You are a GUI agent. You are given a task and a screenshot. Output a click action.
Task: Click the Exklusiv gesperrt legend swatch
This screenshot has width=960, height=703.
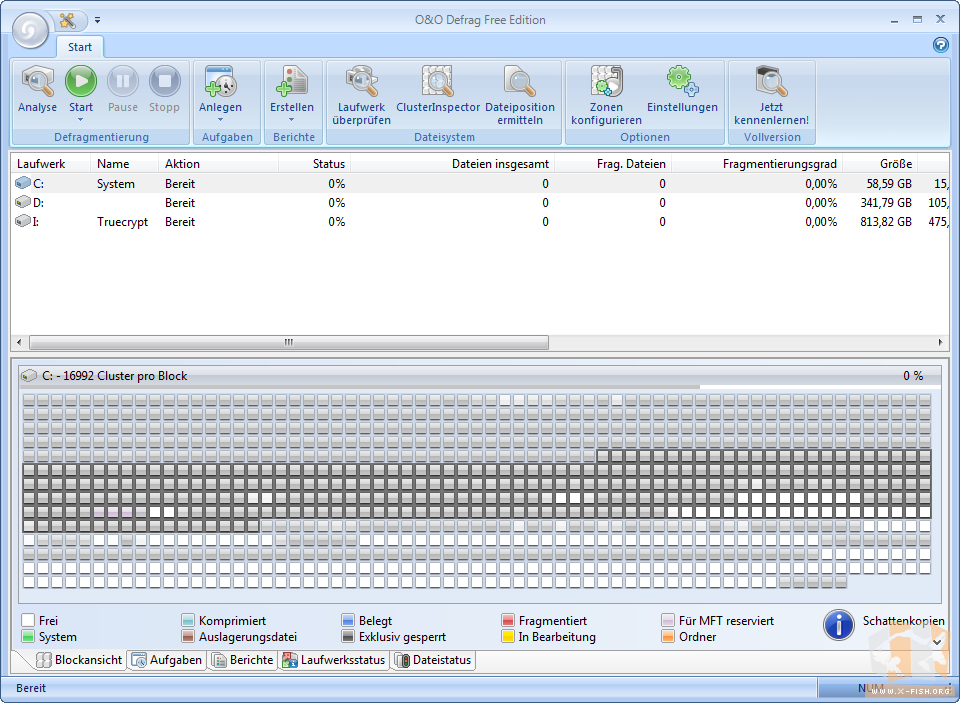[x=348, y=636]
